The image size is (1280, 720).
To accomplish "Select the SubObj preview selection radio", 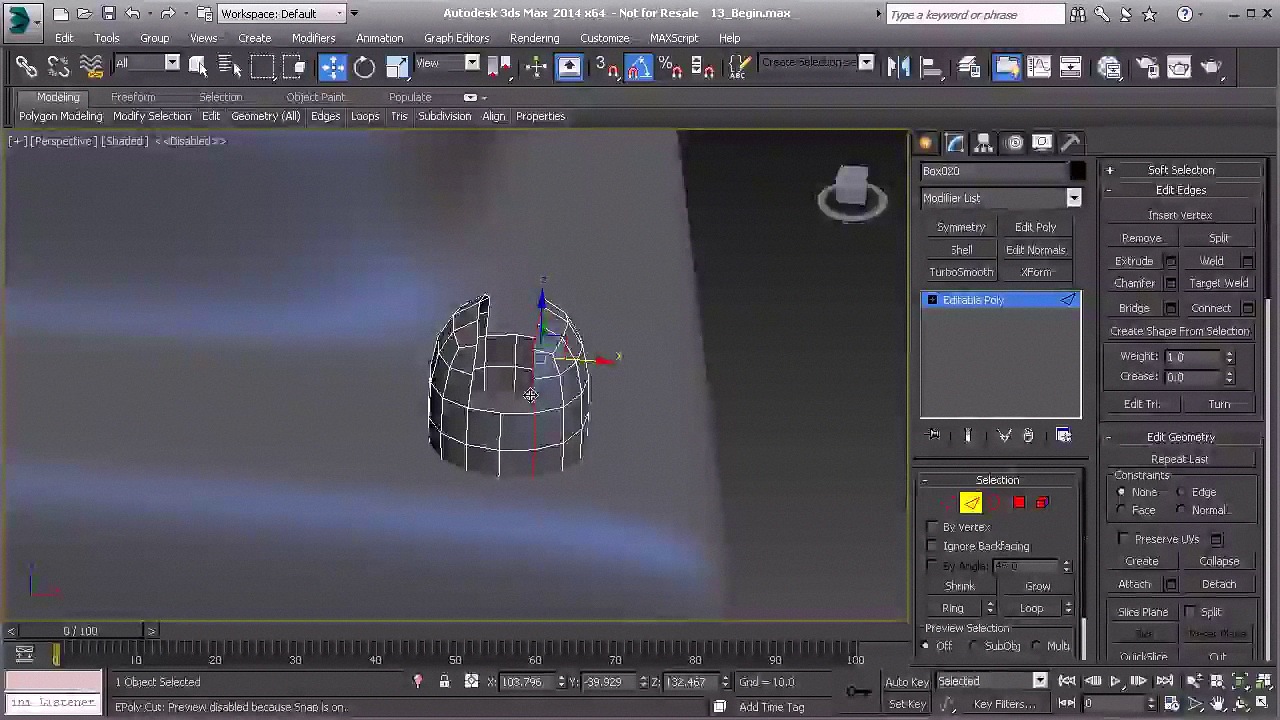I will (x=973, y=646).
